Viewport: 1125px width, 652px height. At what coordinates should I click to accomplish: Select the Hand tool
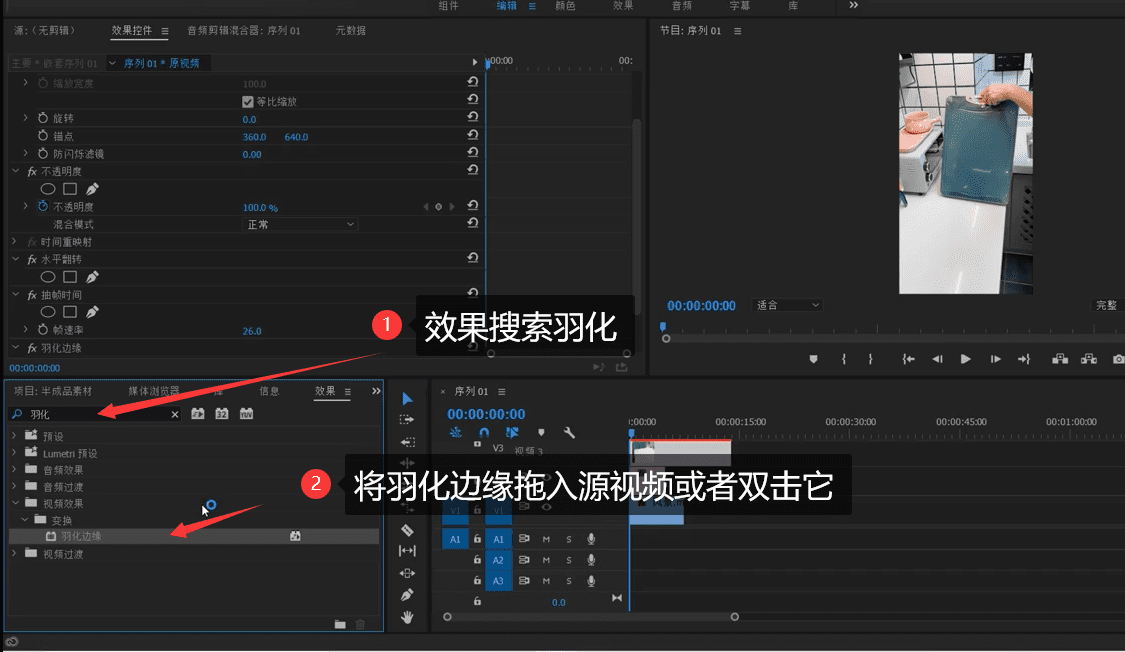[407, 617]
